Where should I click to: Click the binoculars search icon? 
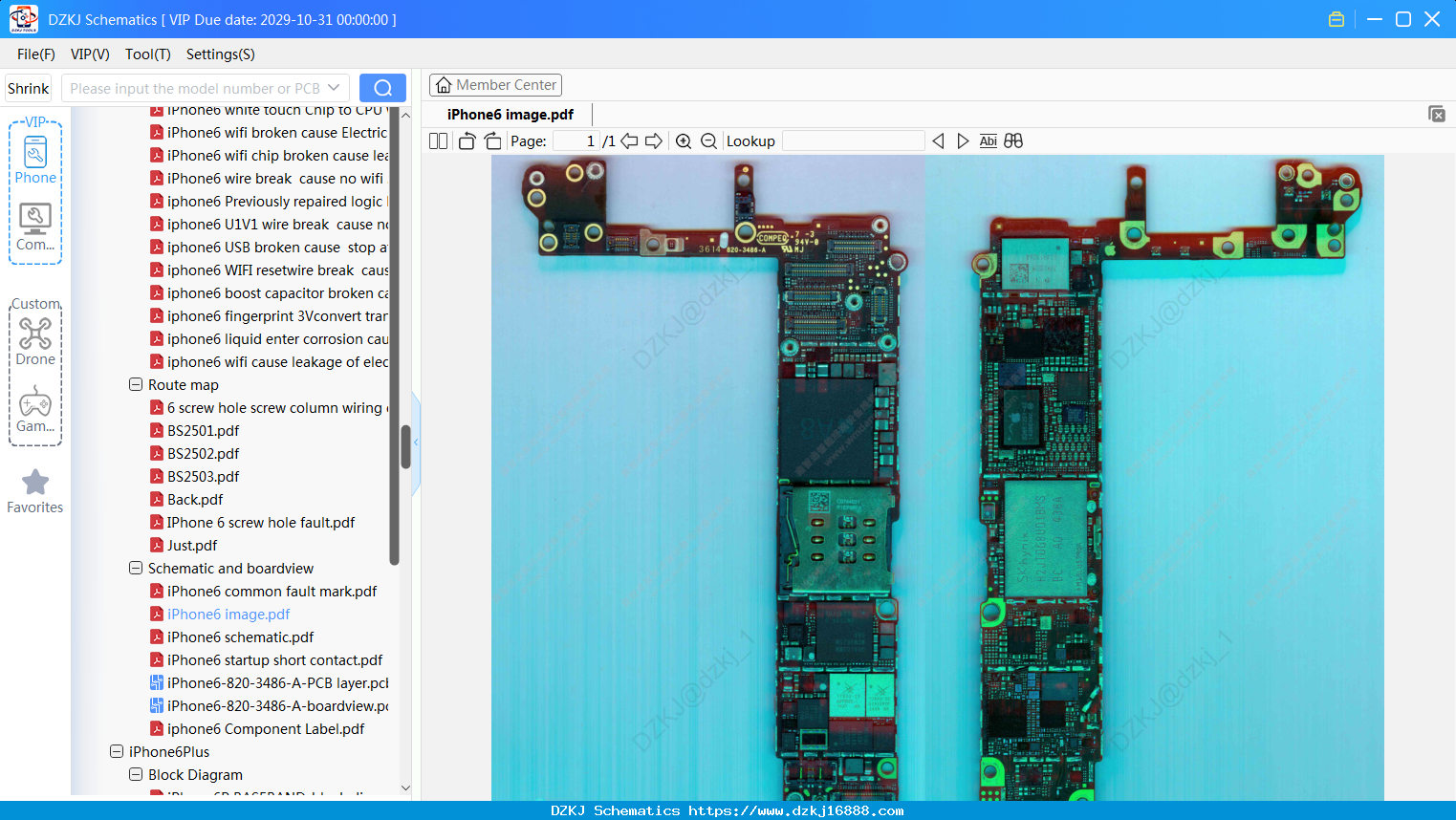pos(1013,141)
